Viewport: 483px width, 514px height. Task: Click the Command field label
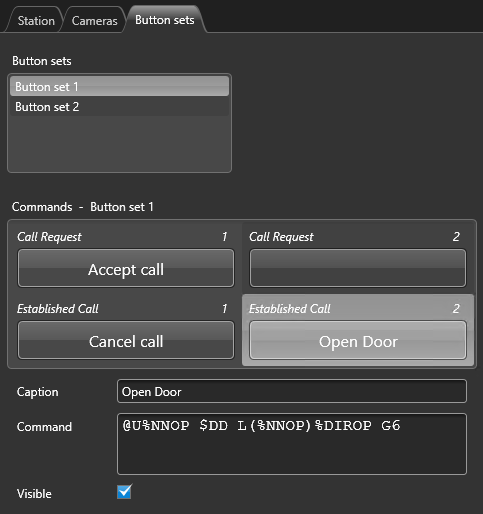44,427
